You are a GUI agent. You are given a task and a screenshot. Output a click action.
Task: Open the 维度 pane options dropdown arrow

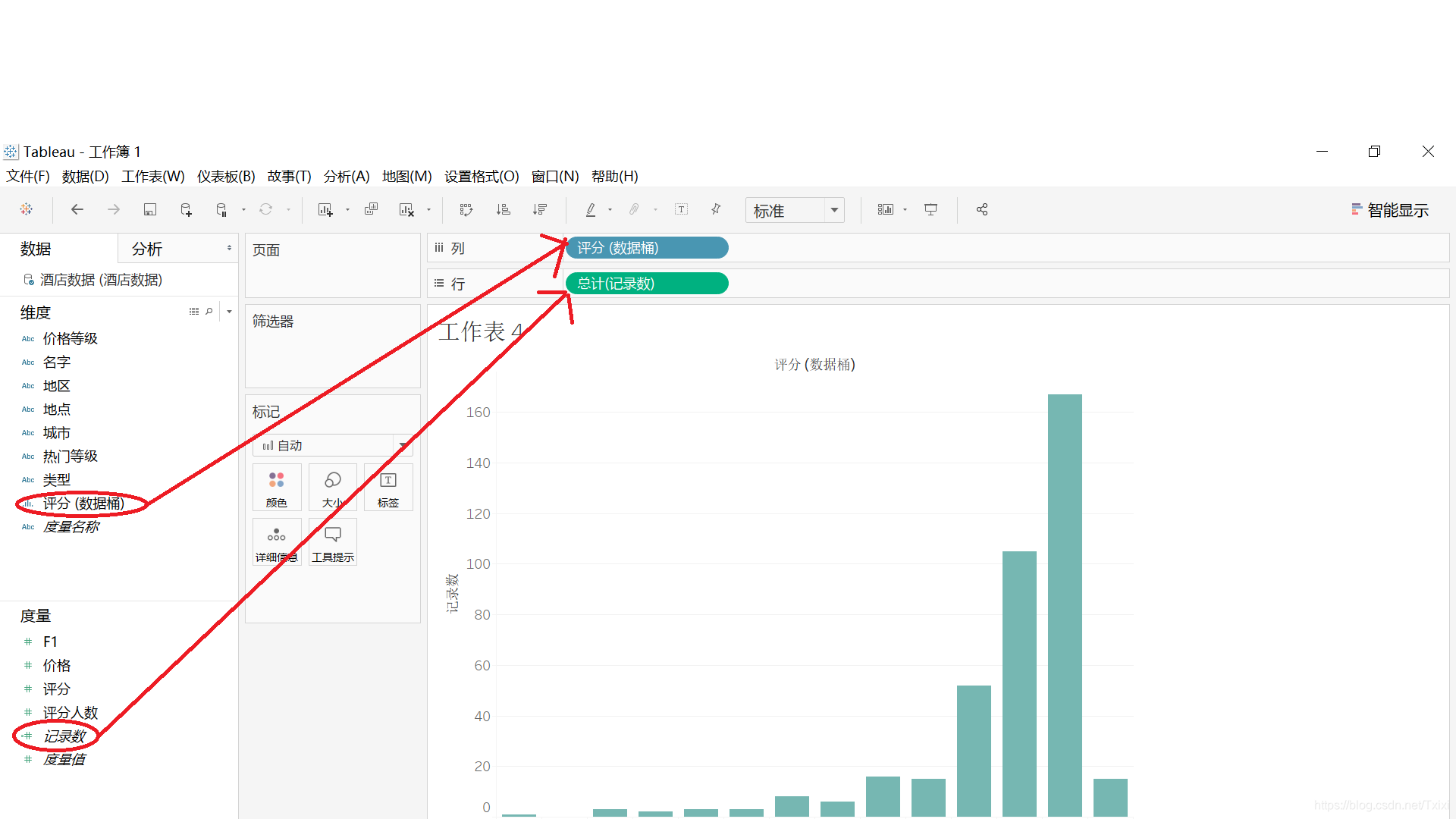[x=229, y=312]
